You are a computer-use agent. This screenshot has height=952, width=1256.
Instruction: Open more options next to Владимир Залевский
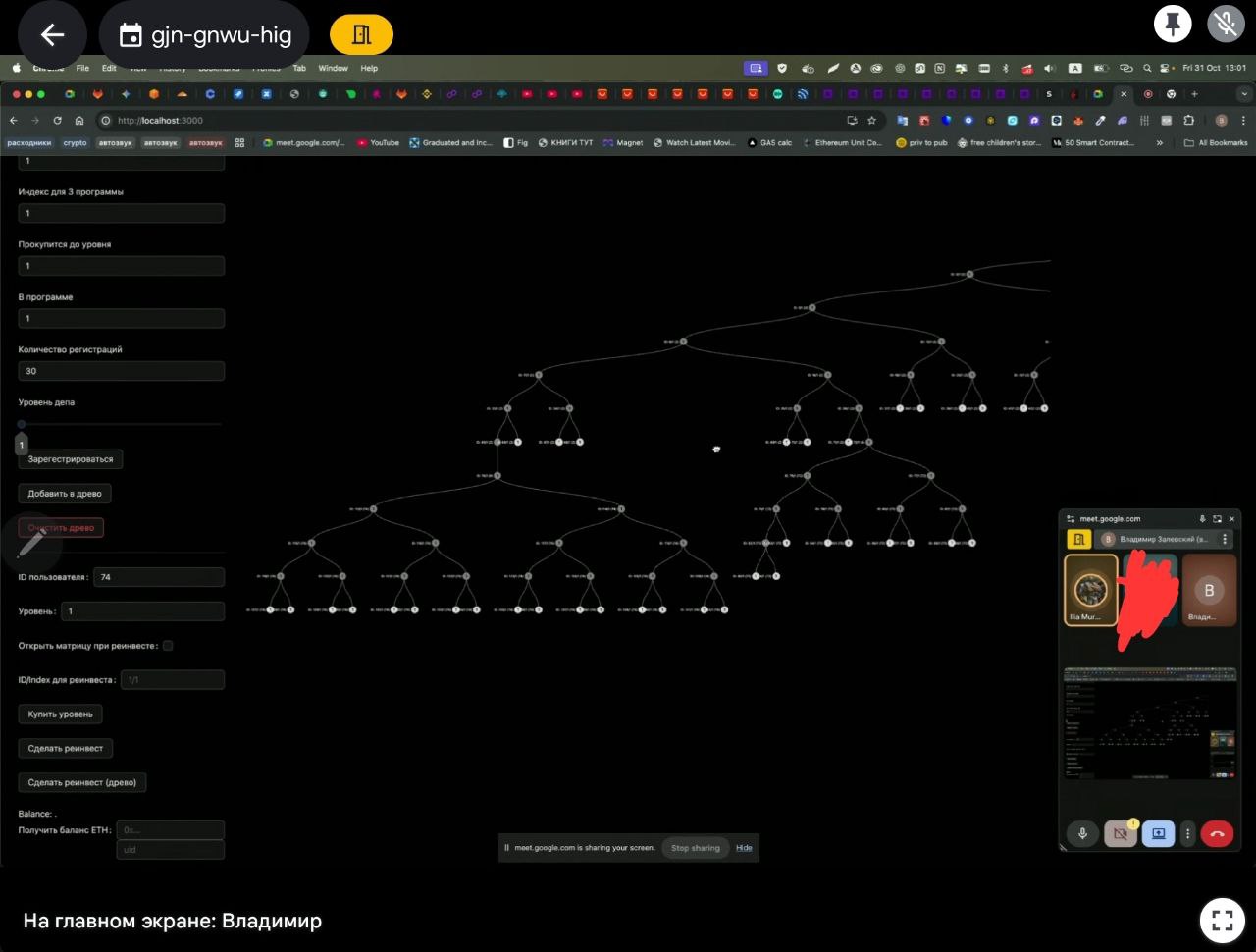click(1225, 539)
